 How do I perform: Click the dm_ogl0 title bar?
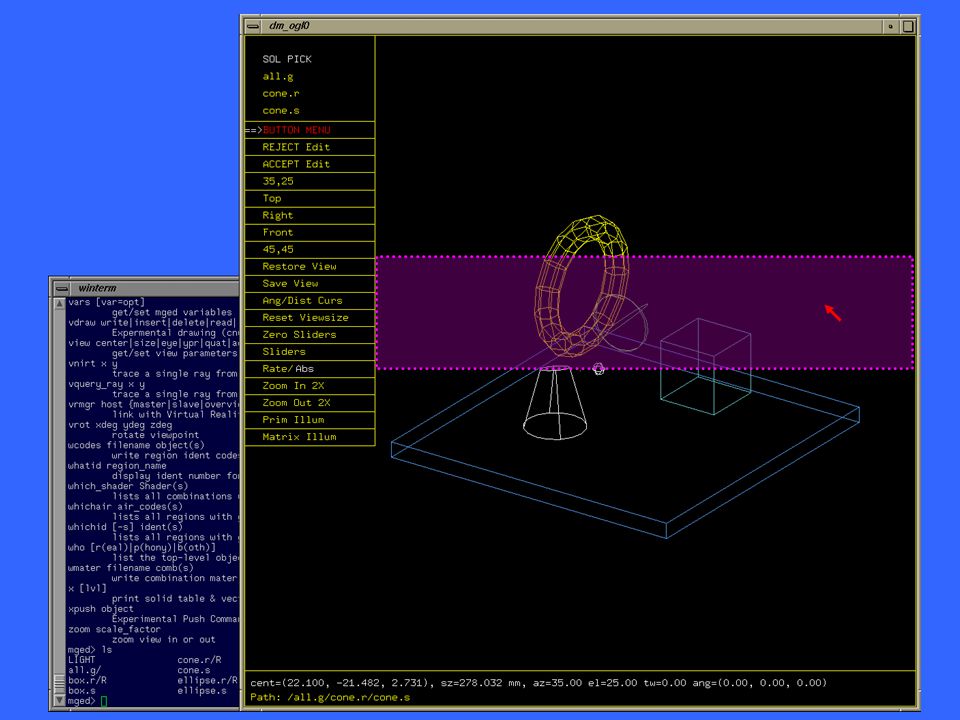point(571,26)
